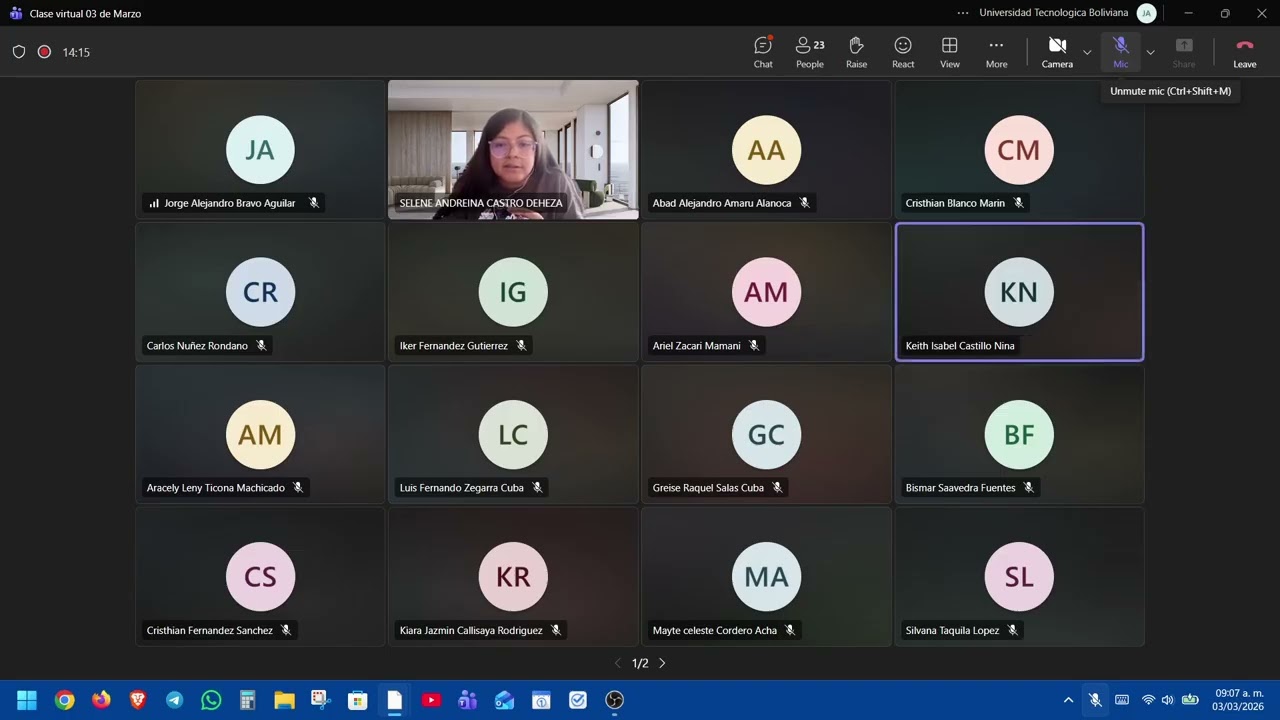Click the name label Greise Raquel Salas Cuba

[708, 488]
